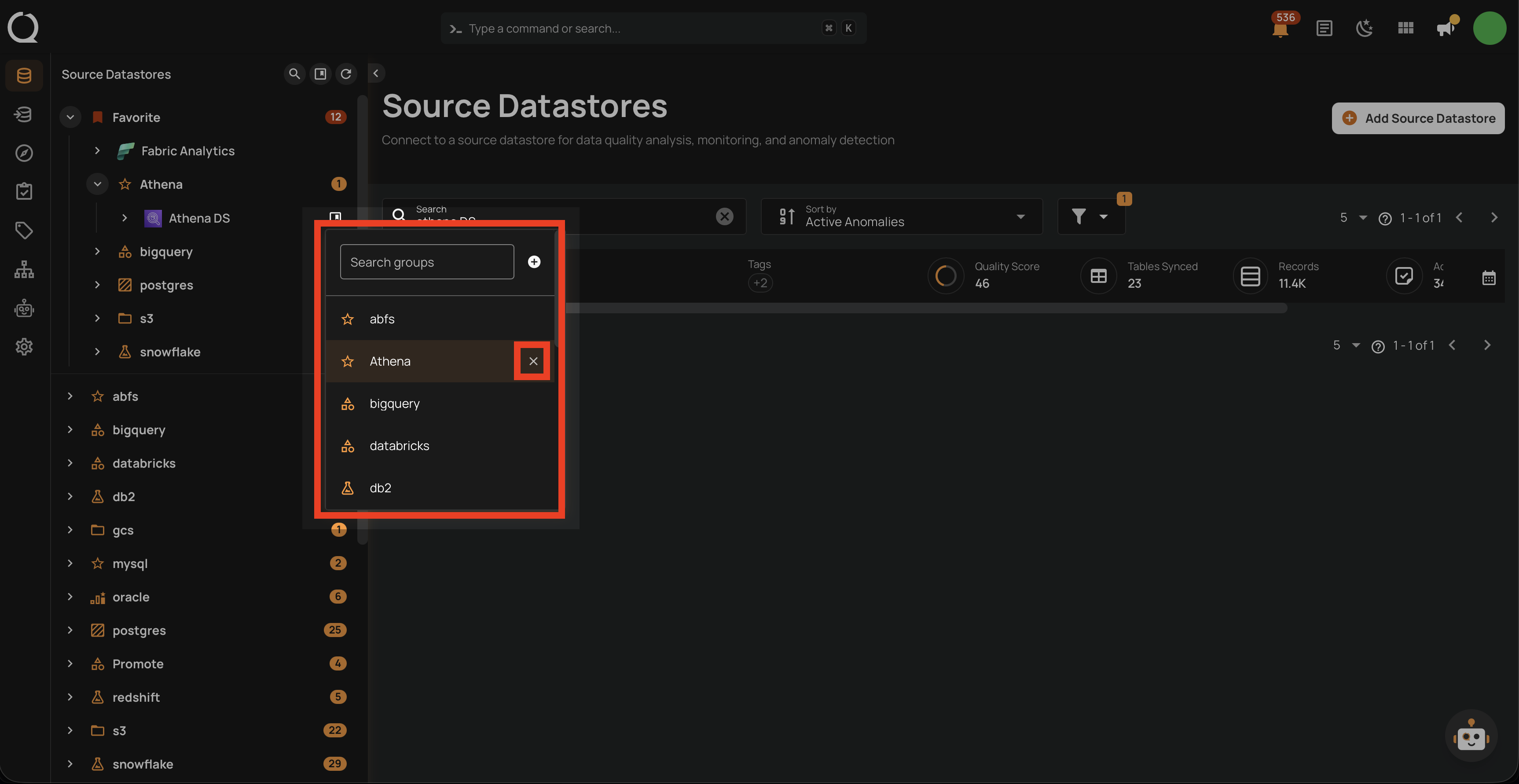Screen dimensions: 1519x784
Task: Select databricks in the groups list
Action: (x=399, y=446)
